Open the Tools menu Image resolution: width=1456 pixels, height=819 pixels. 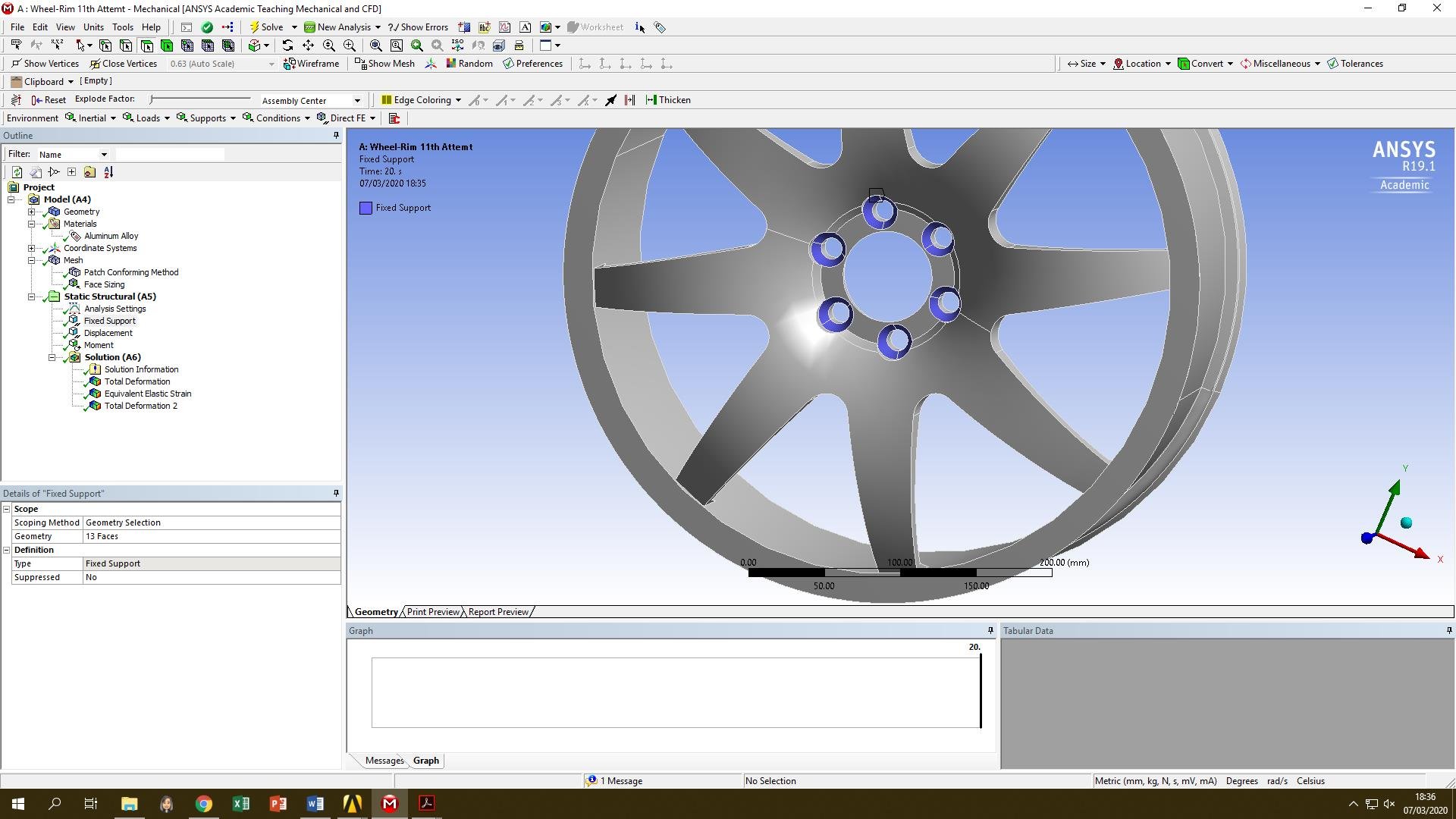[123, 27]
